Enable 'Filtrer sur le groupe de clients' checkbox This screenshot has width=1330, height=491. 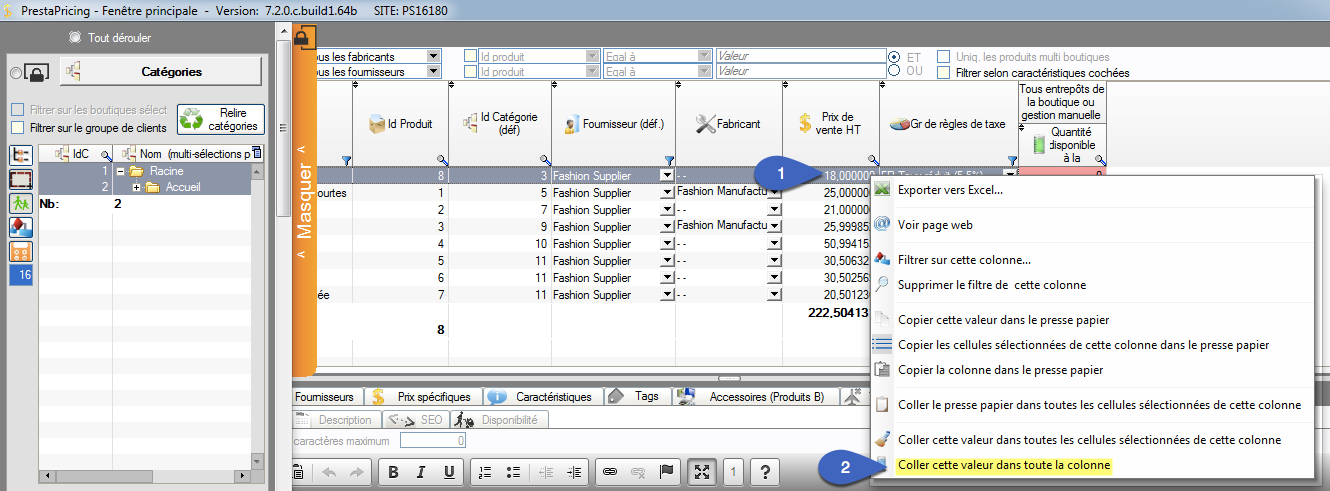17,128
